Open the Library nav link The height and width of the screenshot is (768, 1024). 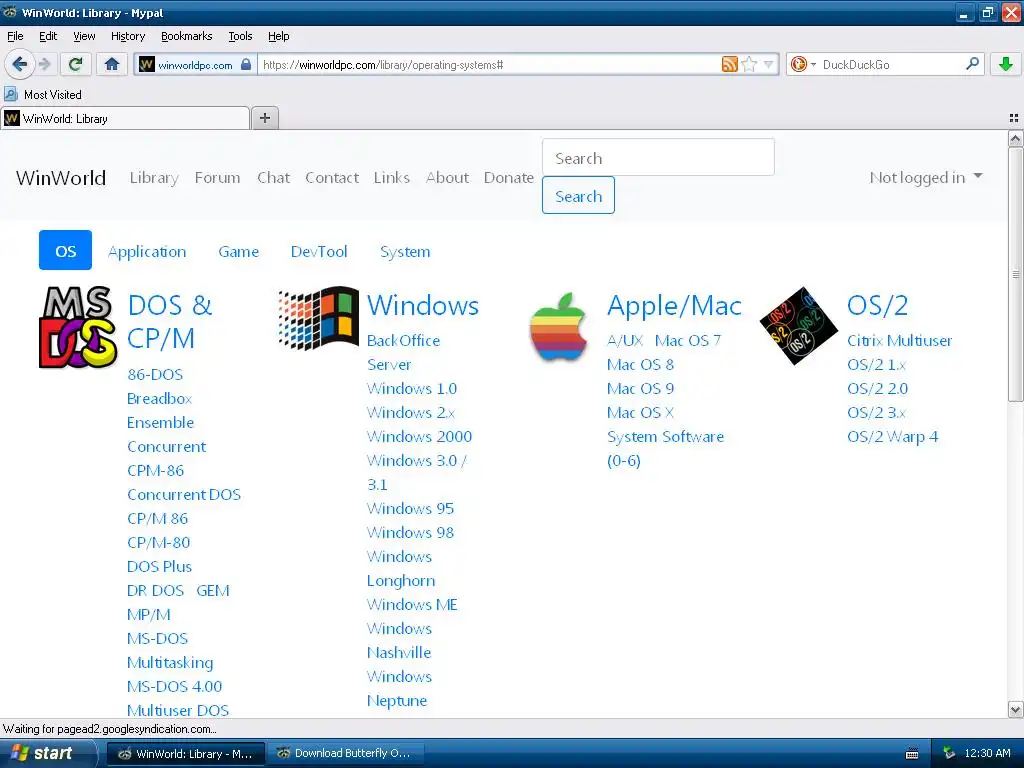pyautogui.click(x=154, y=178)
